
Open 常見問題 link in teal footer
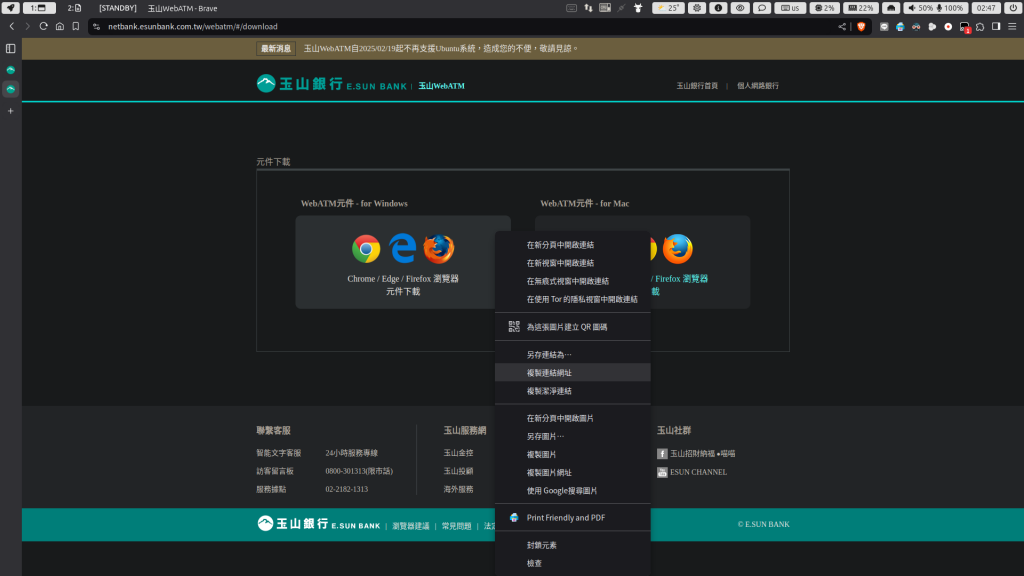456,526
